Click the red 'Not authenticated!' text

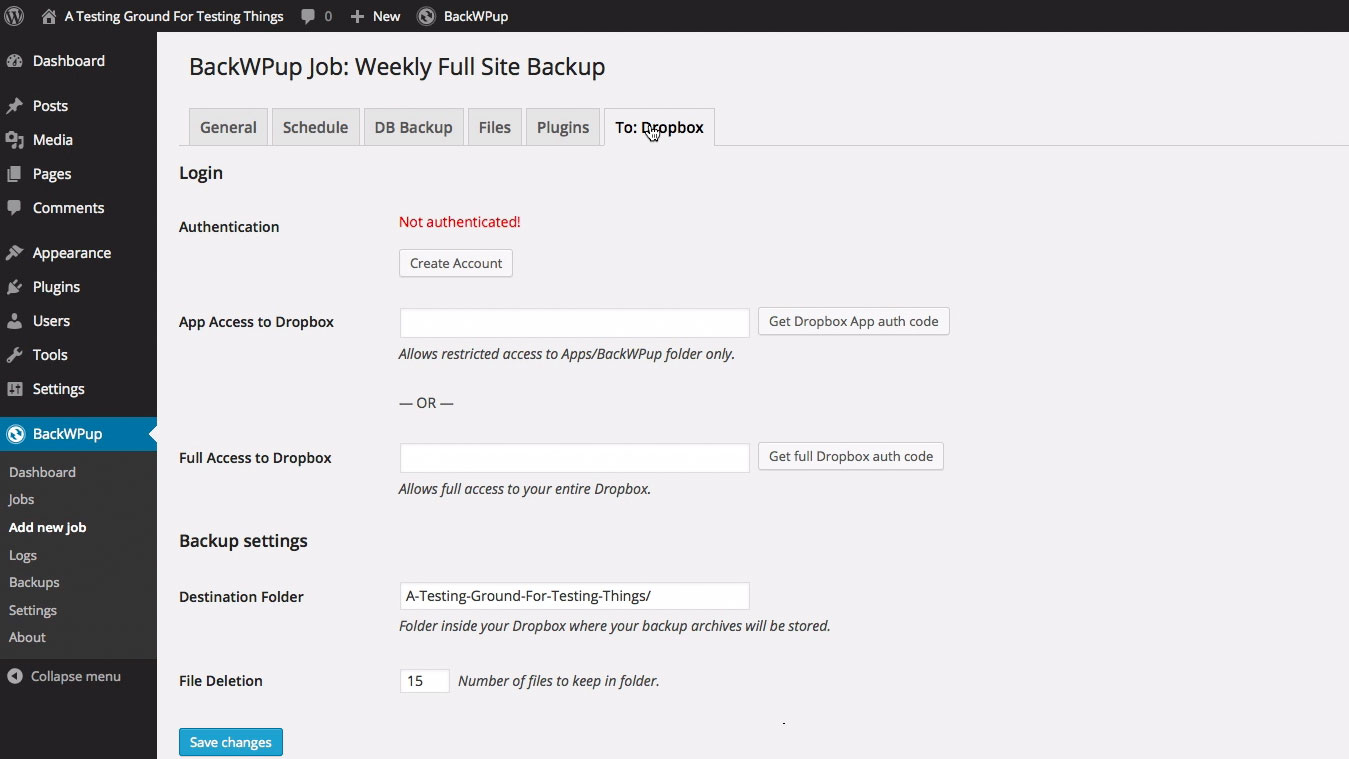point(459,222)
